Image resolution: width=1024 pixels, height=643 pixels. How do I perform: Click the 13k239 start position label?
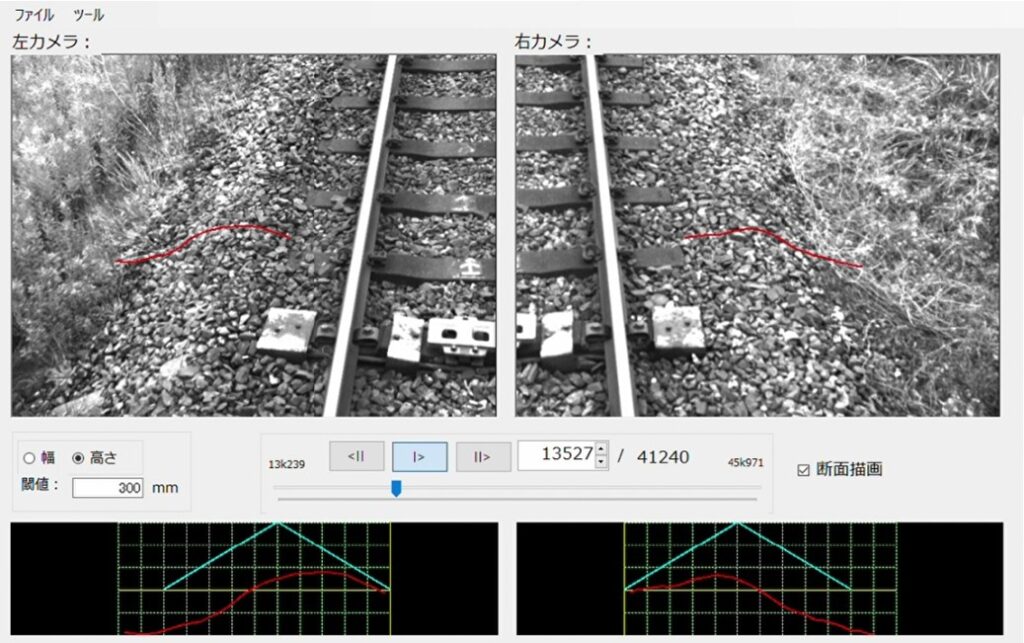pyautogui.click(x=286, y=464)
